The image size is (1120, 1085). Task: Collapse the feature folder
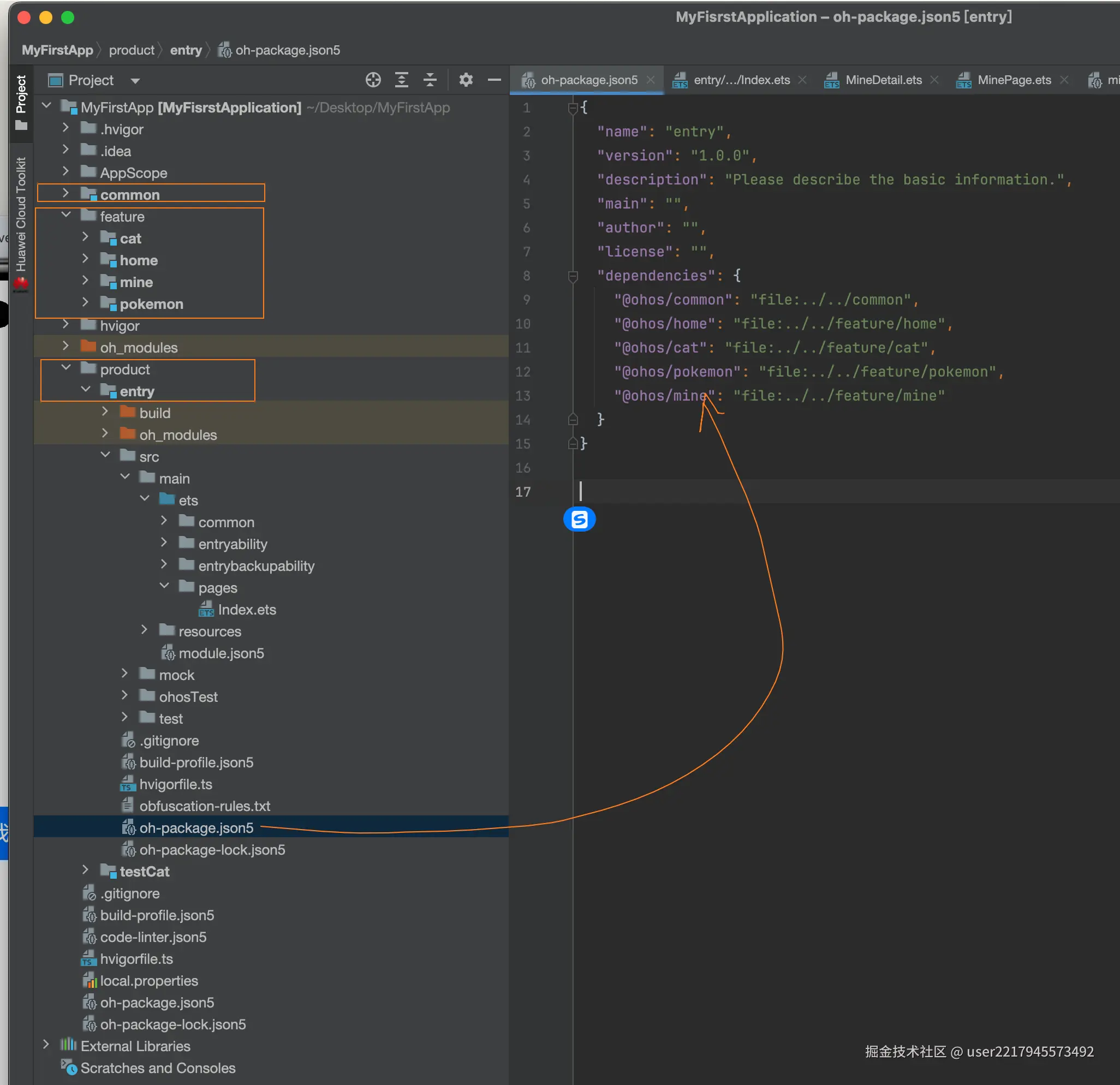(x=65, y=216)
